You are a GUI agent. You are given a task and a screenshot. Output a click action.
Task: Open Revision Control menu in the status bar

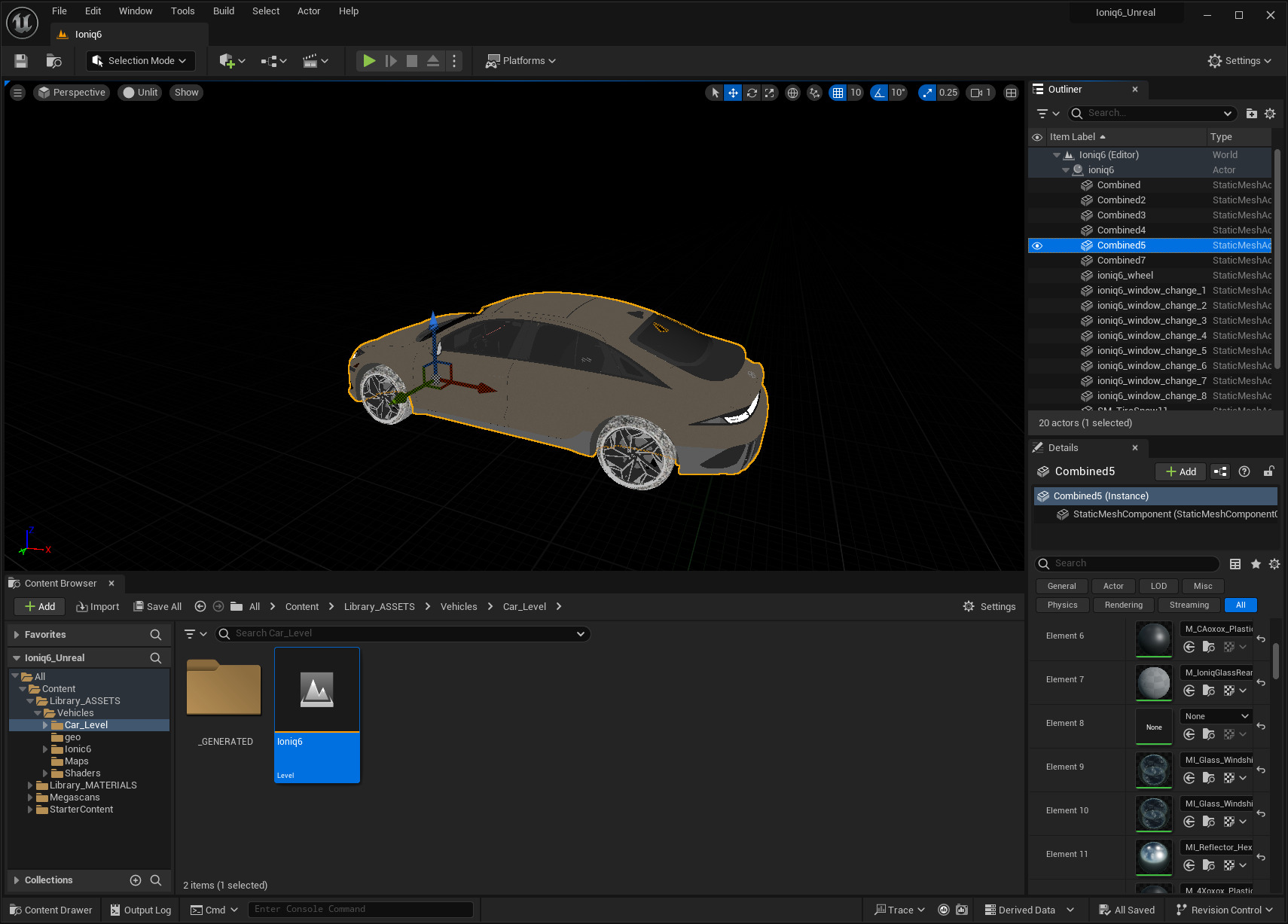[1224, 910]
